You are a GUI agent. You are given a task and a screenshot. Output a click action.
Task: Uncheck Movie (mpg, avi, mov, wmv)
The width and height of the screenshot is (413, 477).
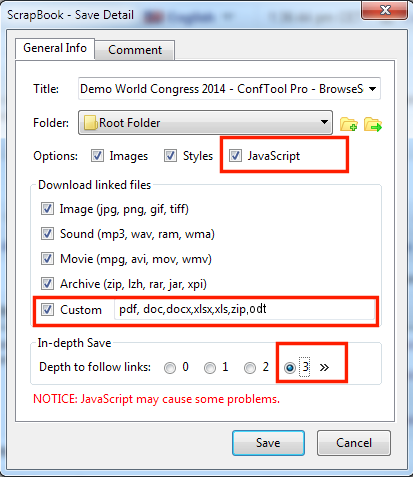coord(47,259)
